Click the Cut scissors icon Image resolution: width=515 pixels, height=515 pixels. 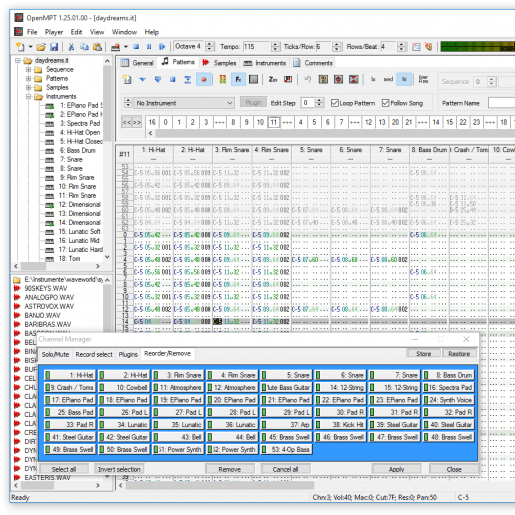pyautogui.click(x=71, y=47)
